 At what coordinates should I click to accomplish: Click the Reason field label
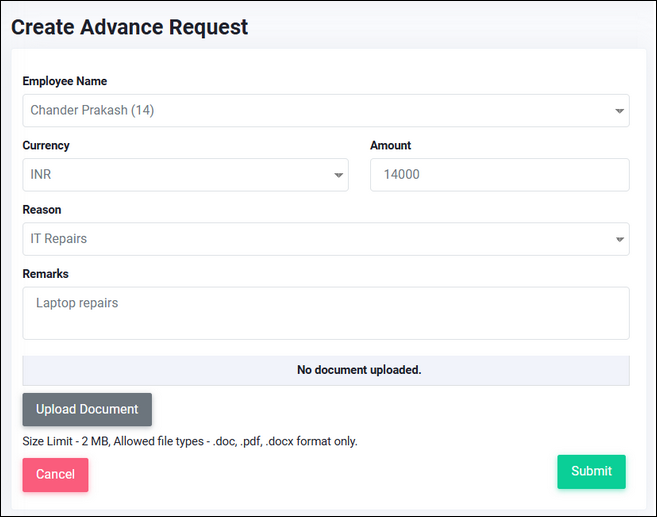click(42, 210)
